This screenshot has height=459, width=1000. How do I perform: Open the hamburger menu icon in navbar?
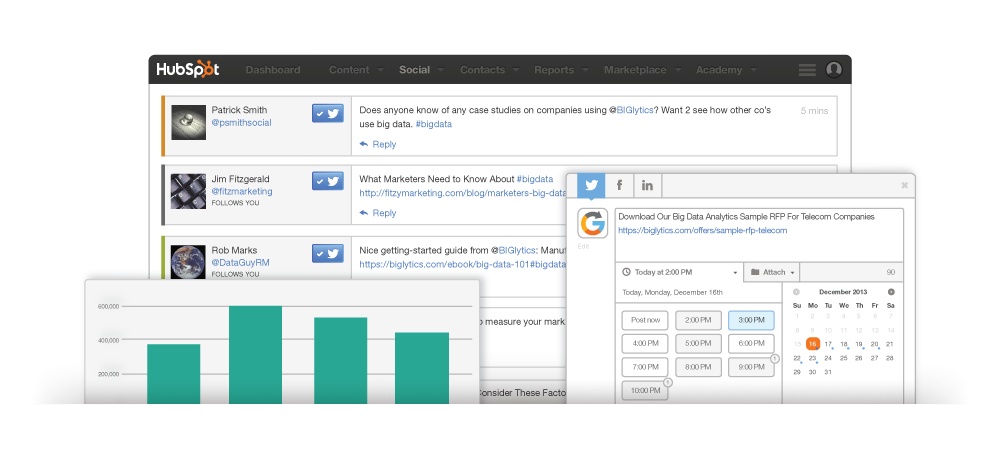click(807, 69)
